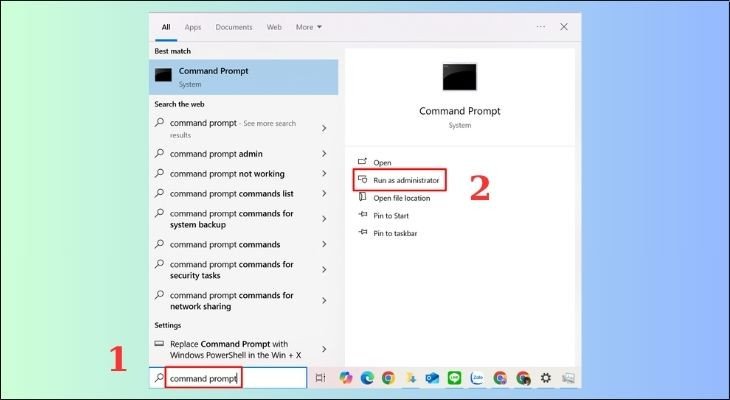Select 'command prompt commands for security tasks' suggestion
Viewport: 730px width, 400px height.
click(231, 270)
